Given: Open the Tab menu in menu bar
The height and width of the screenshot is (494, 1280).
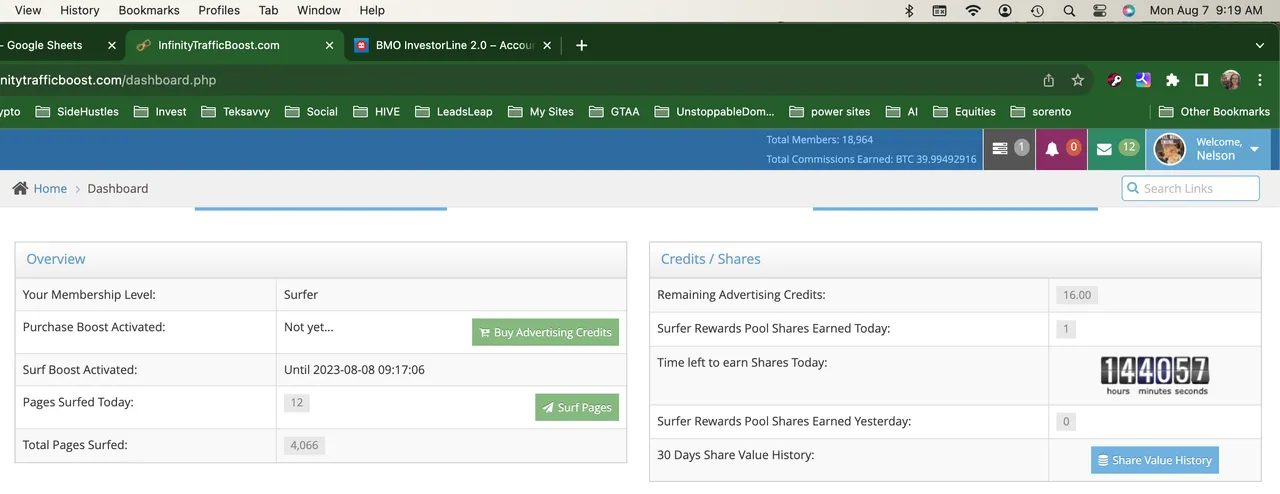Looking at the screenshot, I should [268, 10].
